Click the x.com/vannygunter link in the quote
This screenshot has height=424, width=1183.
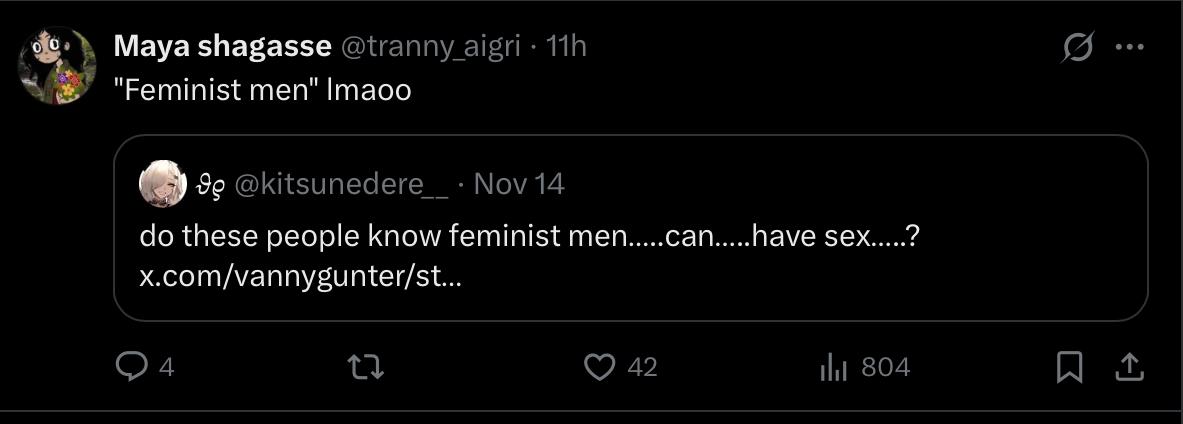300,276
